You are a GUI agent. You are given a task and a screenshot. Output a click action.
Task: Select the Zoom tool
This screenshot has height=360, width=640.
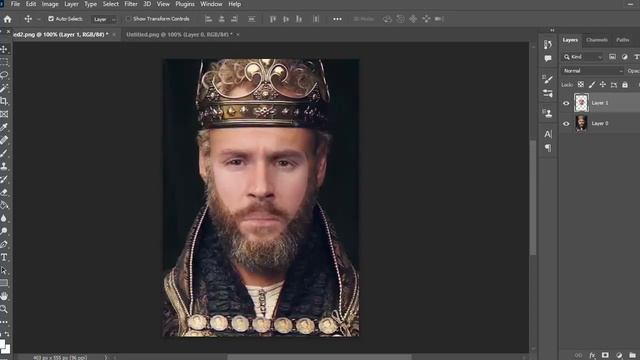[4, 309]
